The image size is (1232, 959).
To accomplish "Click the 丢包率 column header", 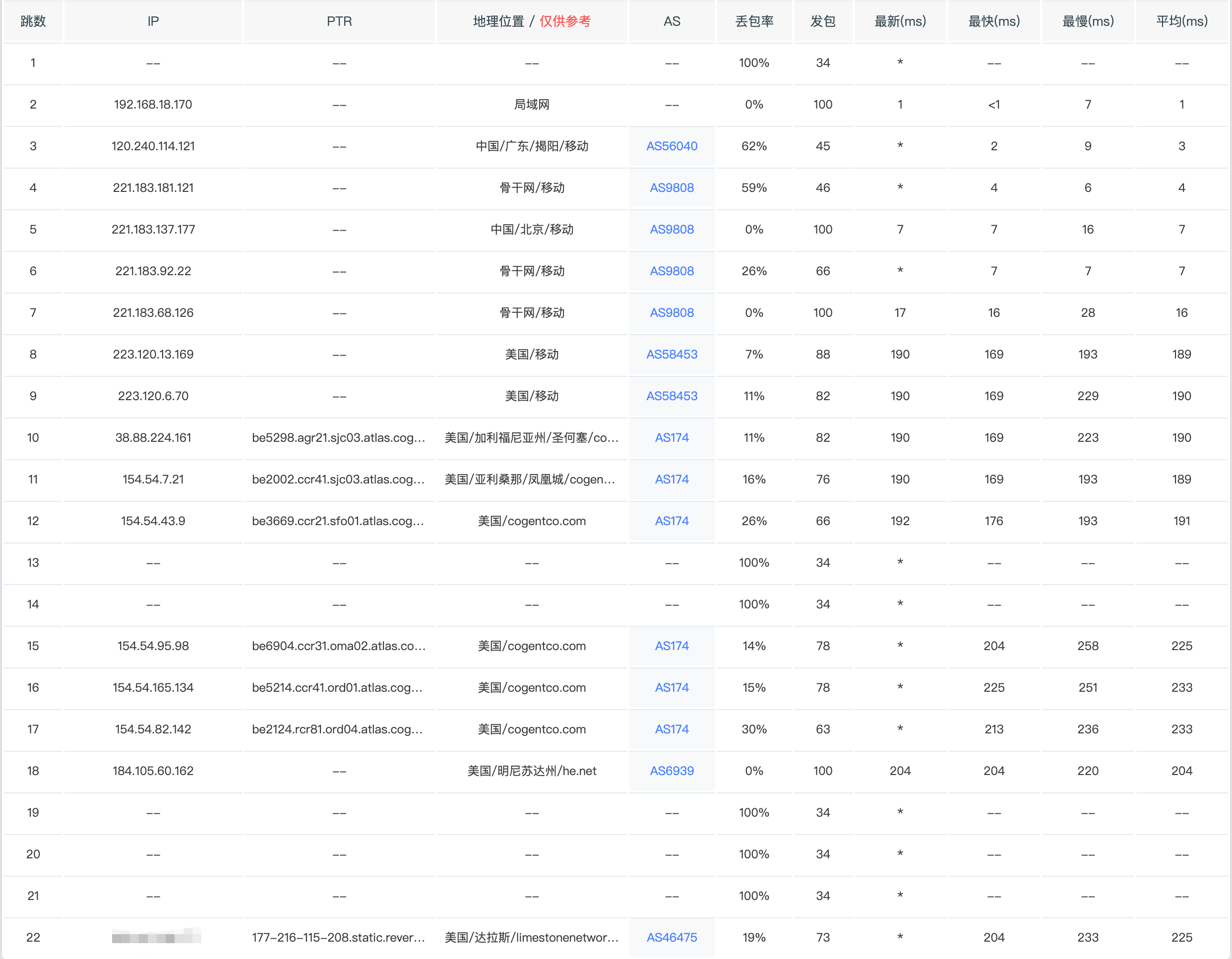I will (754, 21).
